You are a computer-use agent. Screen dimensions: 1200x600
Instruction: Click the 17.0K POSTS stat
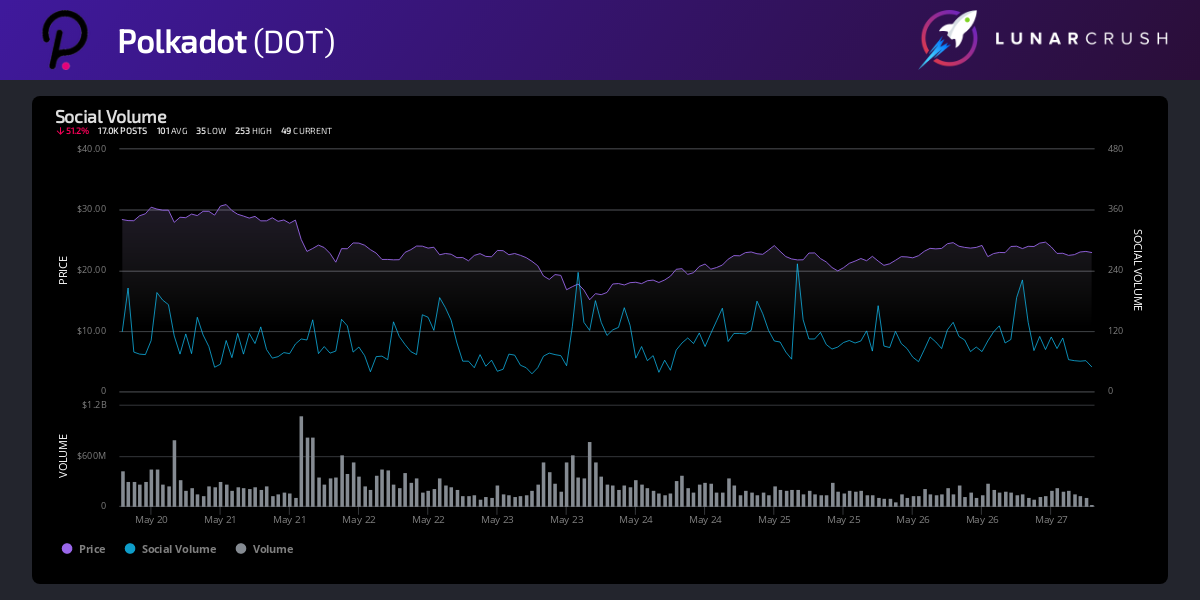[x=122, y=131]
